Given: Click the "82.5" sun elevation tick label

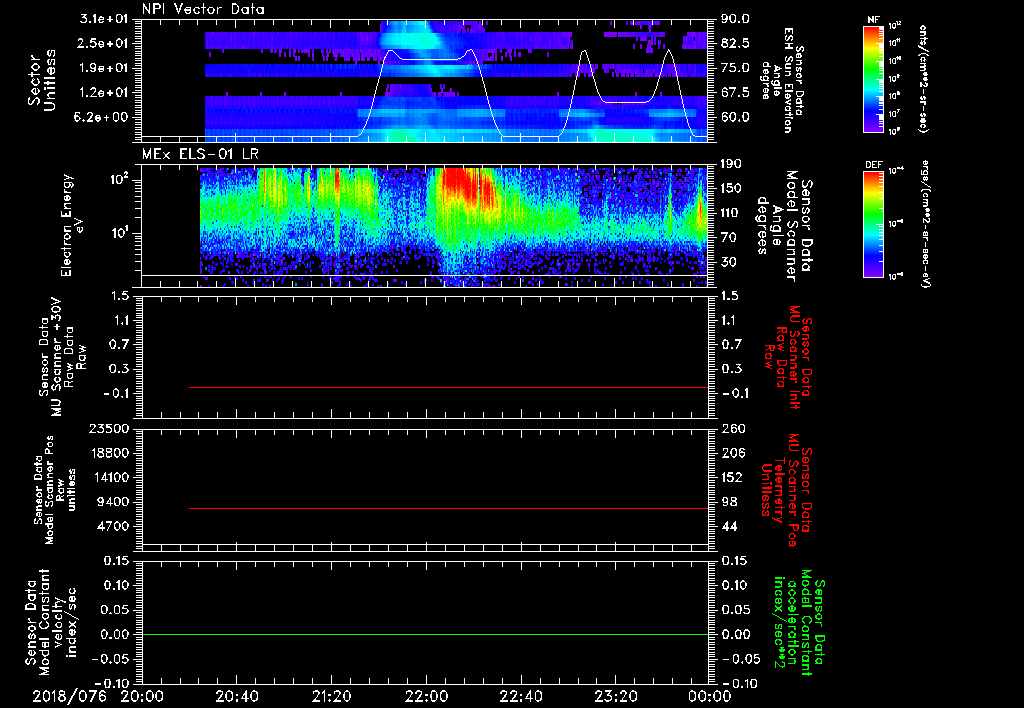Looking at the screenshot, I should click(735, 43).
